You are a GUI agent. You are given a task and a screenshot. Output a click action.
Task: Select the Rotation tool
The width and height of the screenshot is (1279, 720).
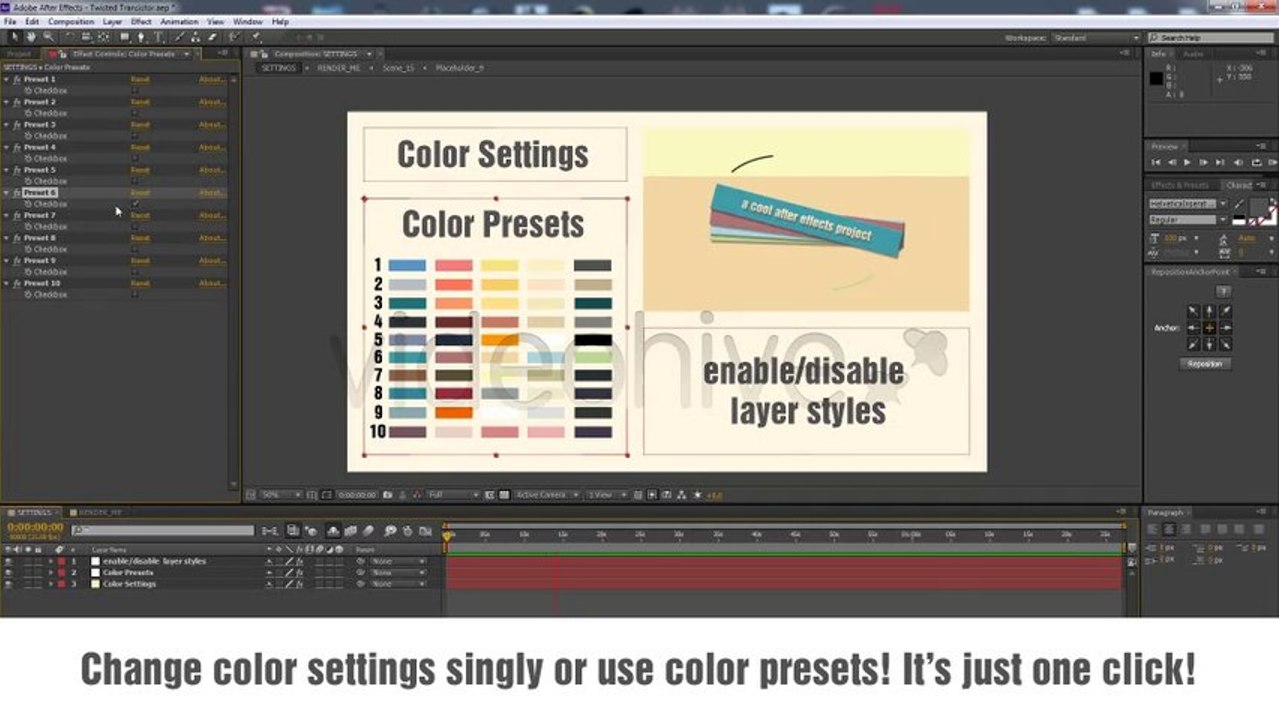69,37
